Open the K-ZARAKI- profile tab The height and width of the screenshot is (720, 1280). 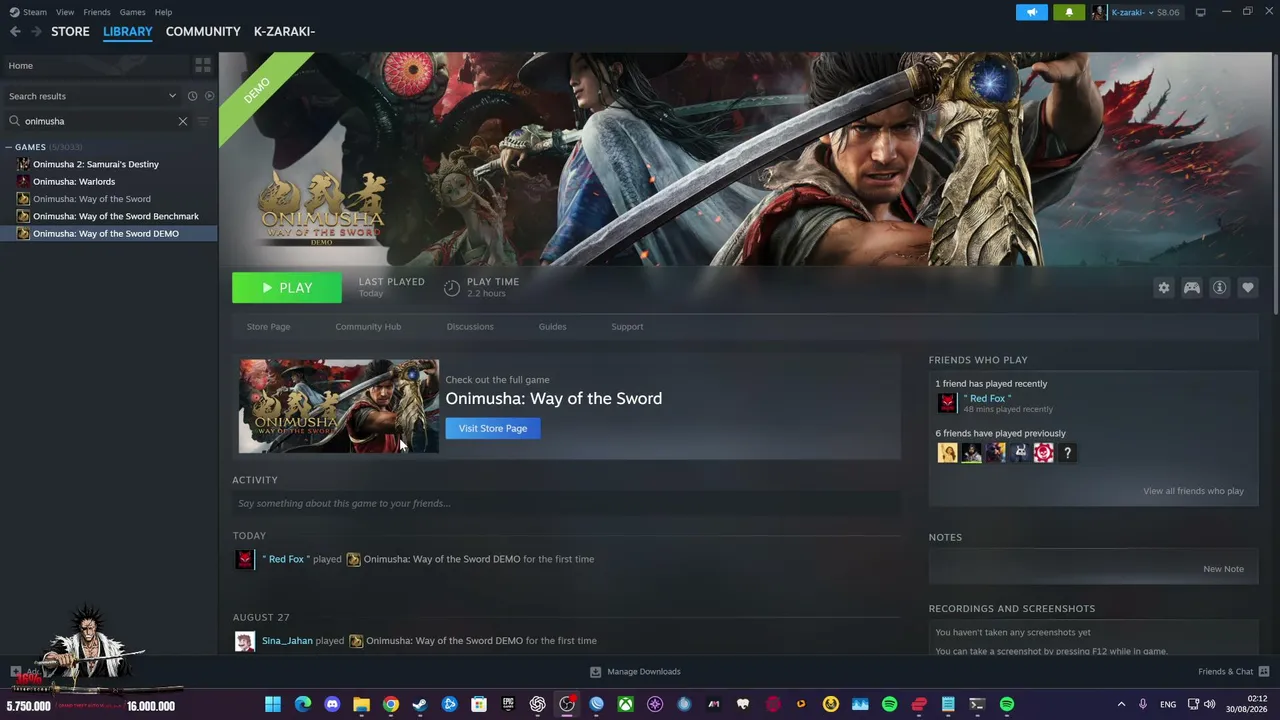[x=284, y=32]
